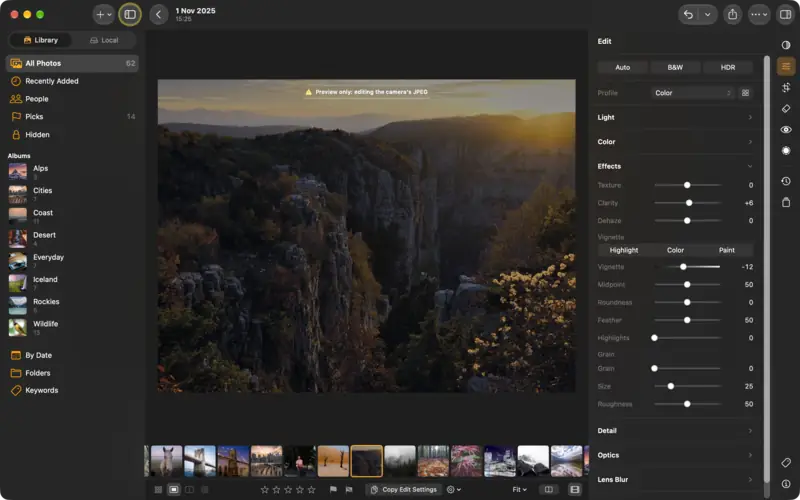Click the plus Add Photos button
The height and width of the screenshot is (500, 800).
tap(104, 14)
